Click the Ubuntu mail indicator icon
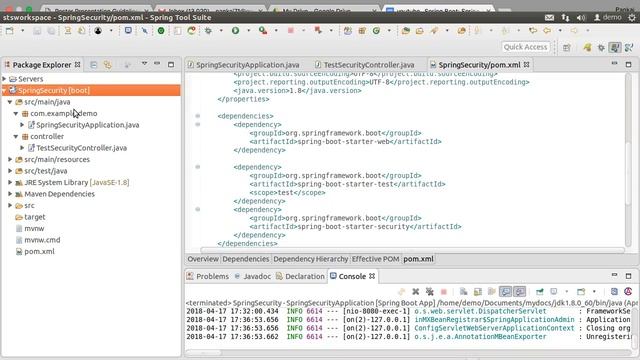This screenshot has width=640, height=360. [549, 18]
